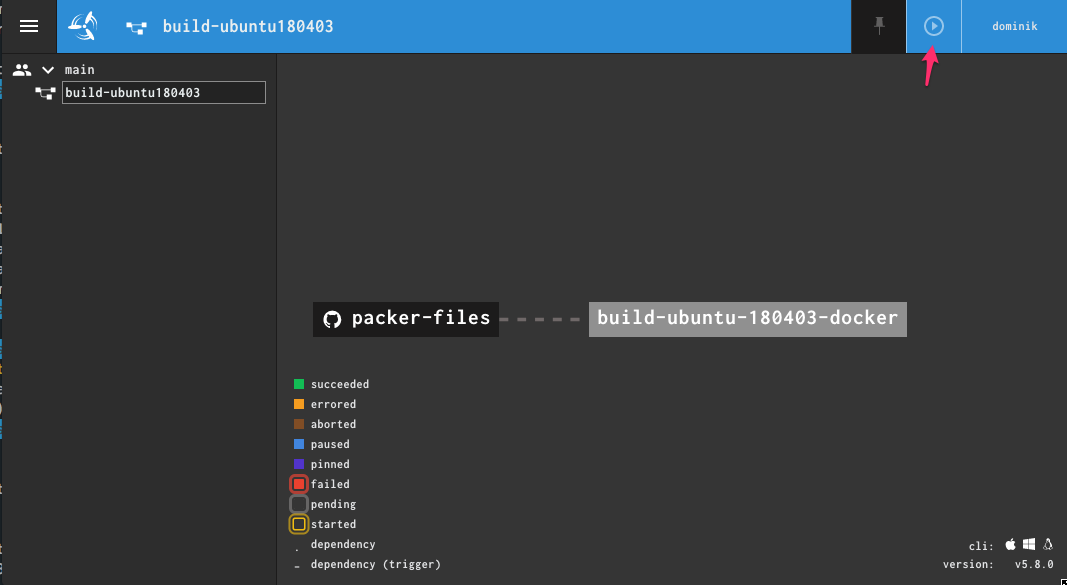
Task: Click the Concourse logo in header
Action: coord(83,26)
